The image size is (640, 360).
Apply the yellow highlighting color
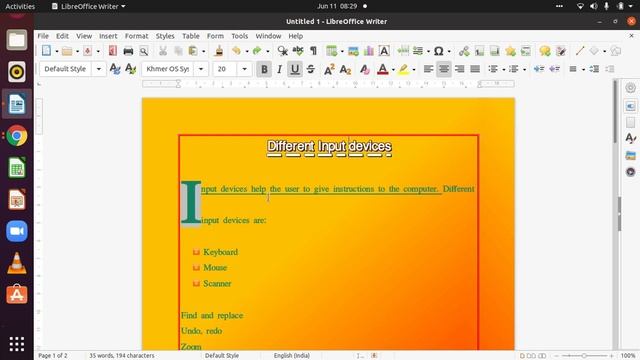click(x=403, y=69)
